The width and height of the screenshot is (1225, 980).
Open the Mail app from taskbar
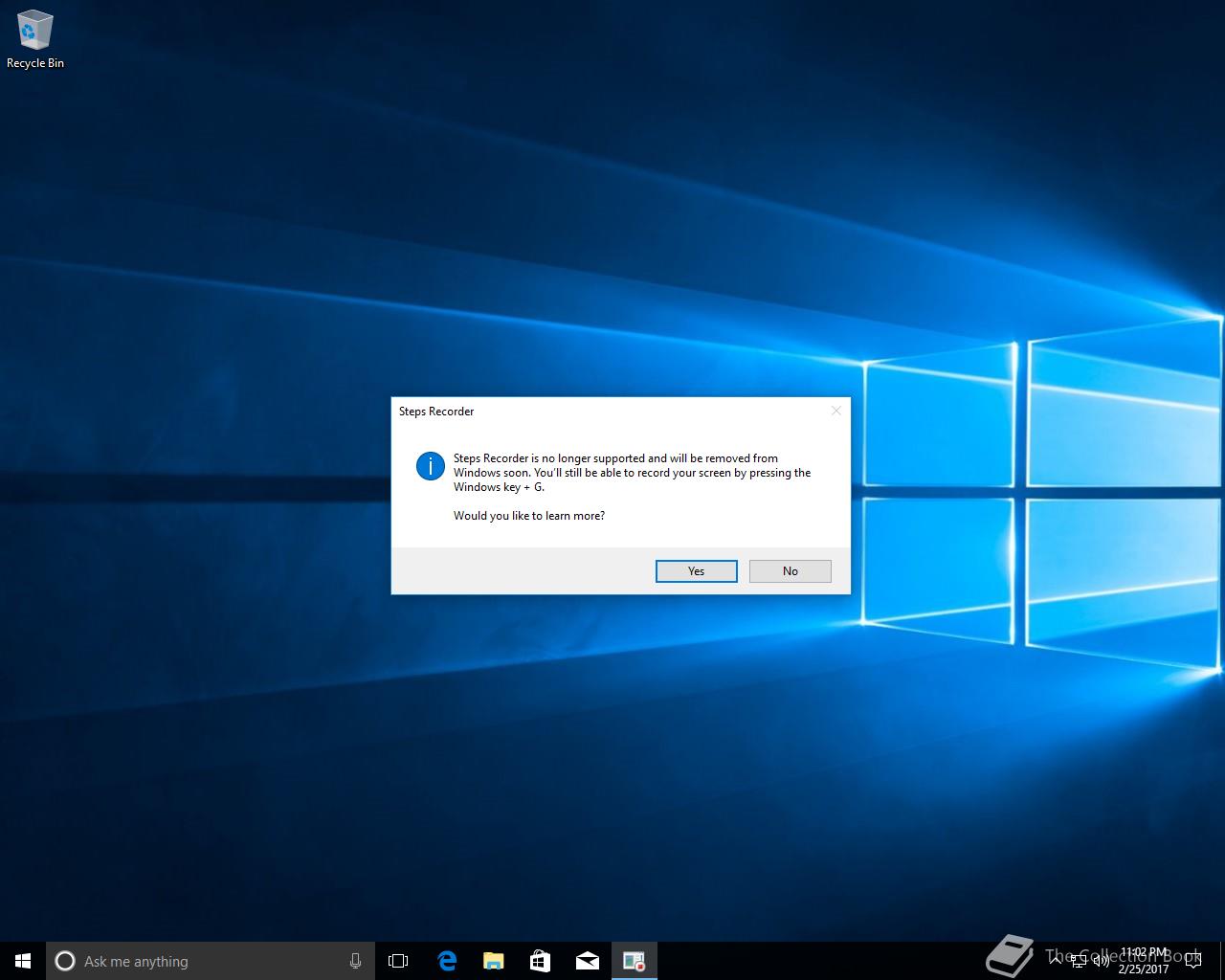coord(587,961)
